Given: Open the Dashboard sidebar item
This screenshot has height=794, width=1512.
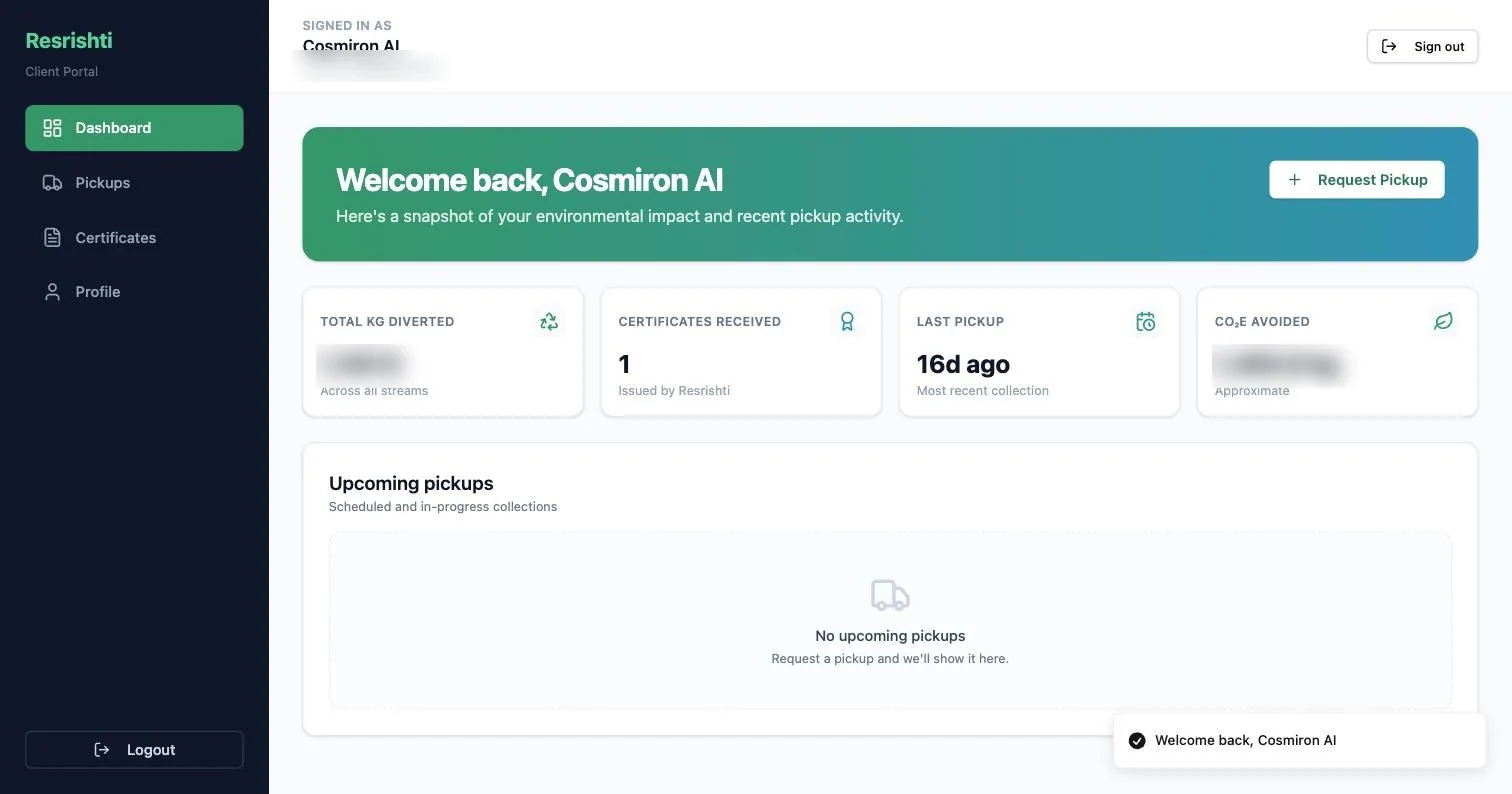Looking at the screenshot, I should 134,128.
